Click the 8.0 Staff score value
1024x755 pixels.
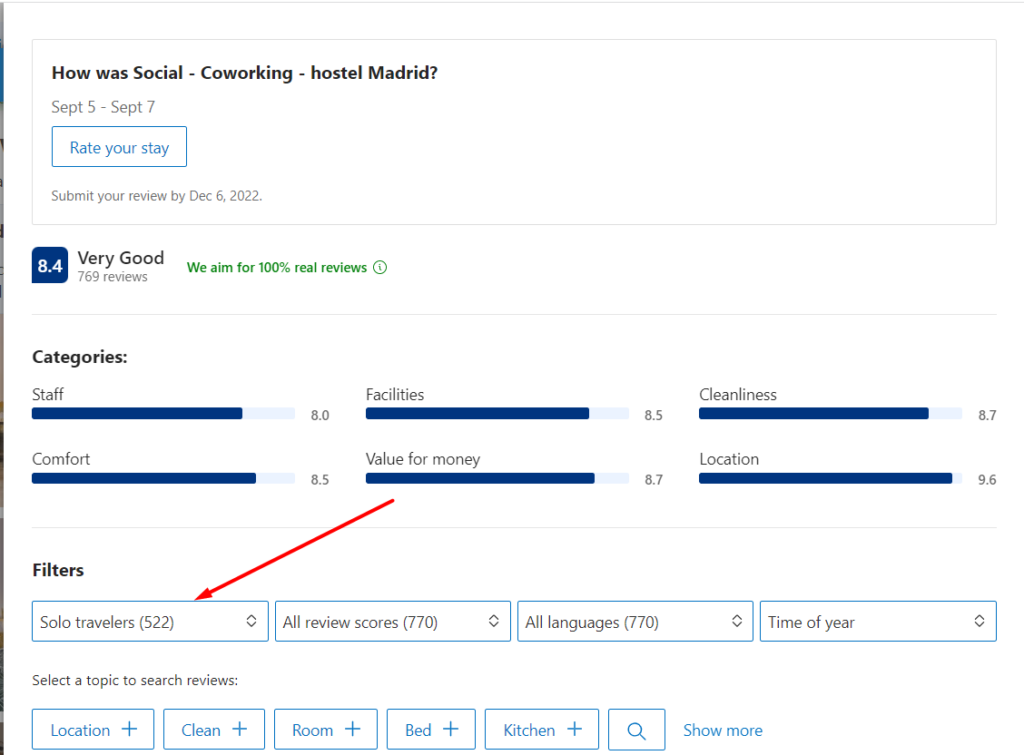(x=320, y=415)
